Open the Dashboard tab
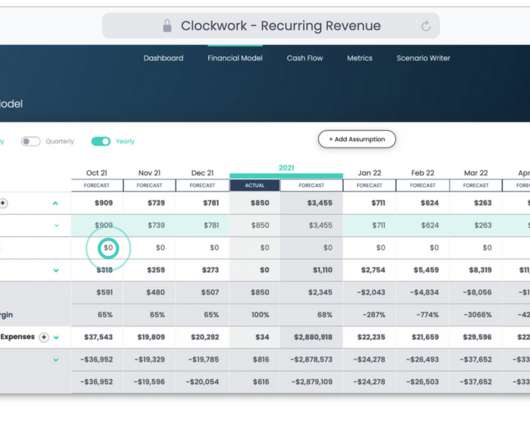The width and height of the screenshot is (530, 442). point(164,58)
